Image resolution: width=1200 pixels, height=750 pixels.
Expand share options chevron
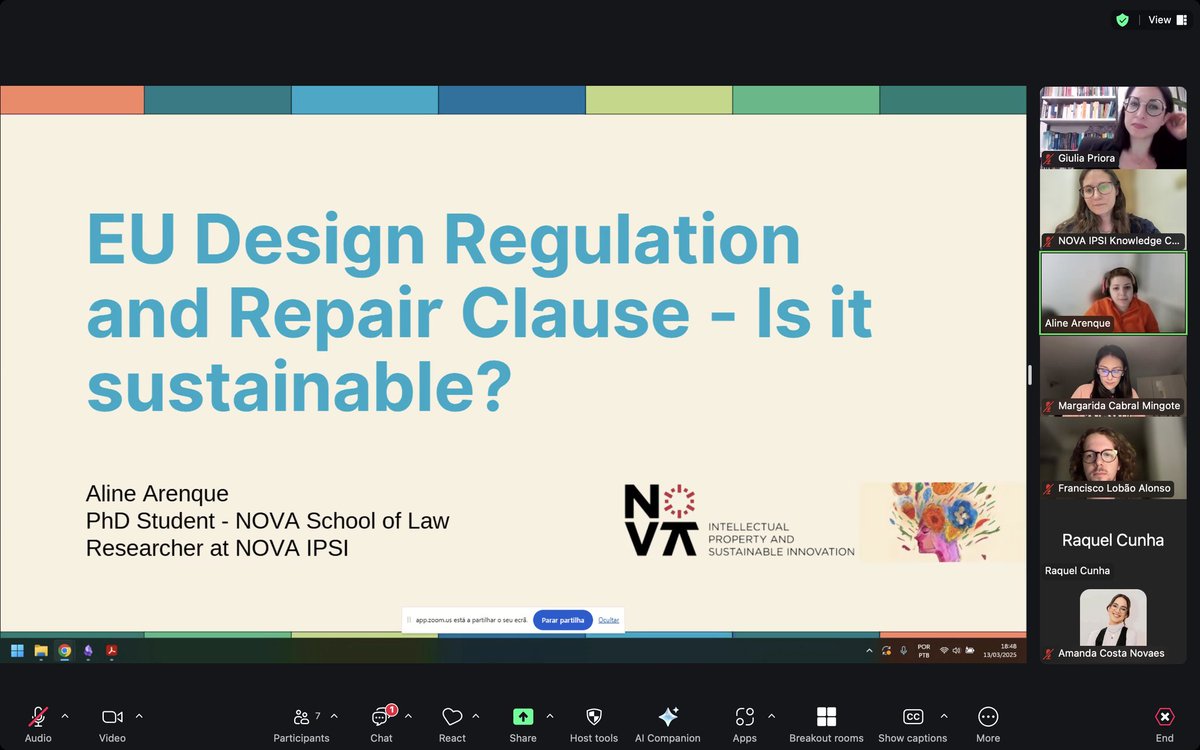point(549,716)
